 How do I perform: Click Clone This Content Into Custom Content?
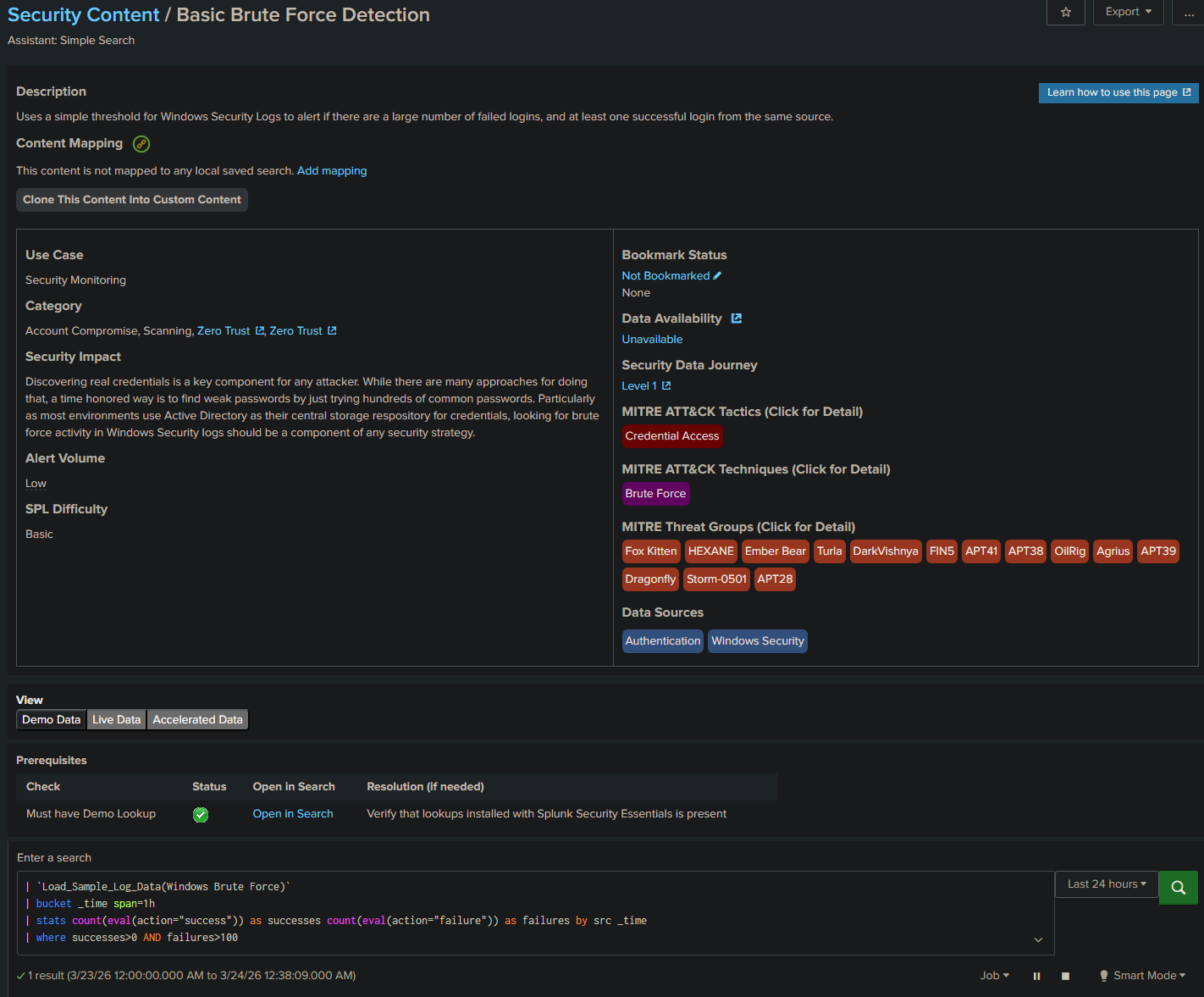coord(131,199)
